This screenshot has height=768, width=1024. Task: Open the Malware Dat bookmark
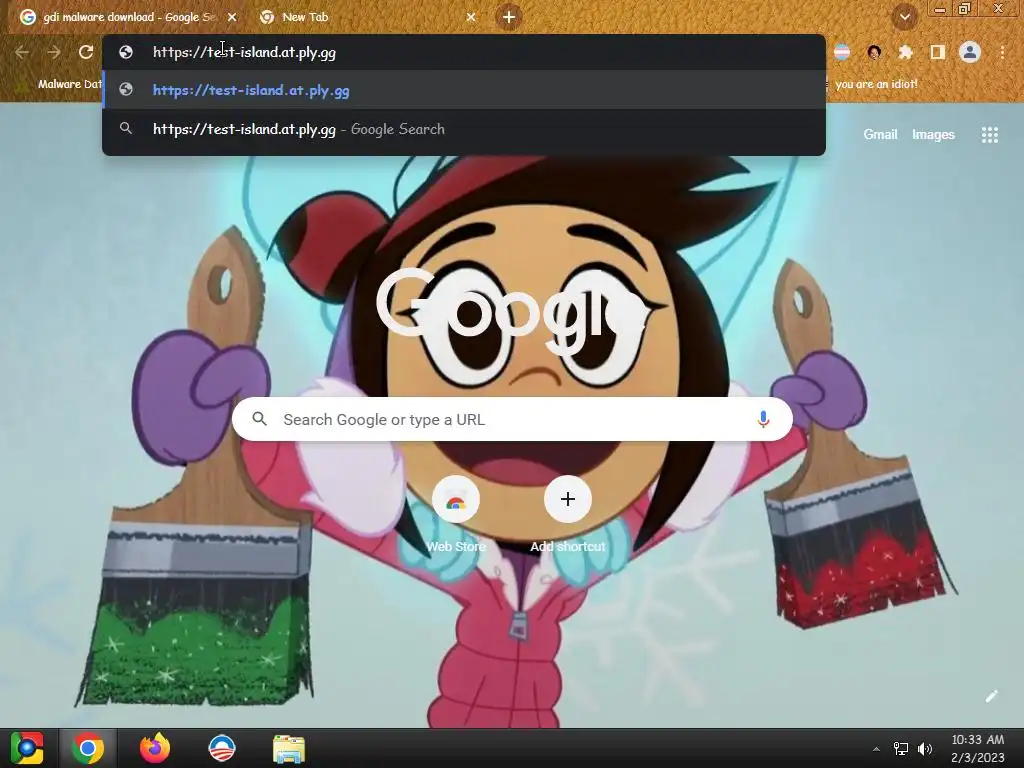pos(59,84)
